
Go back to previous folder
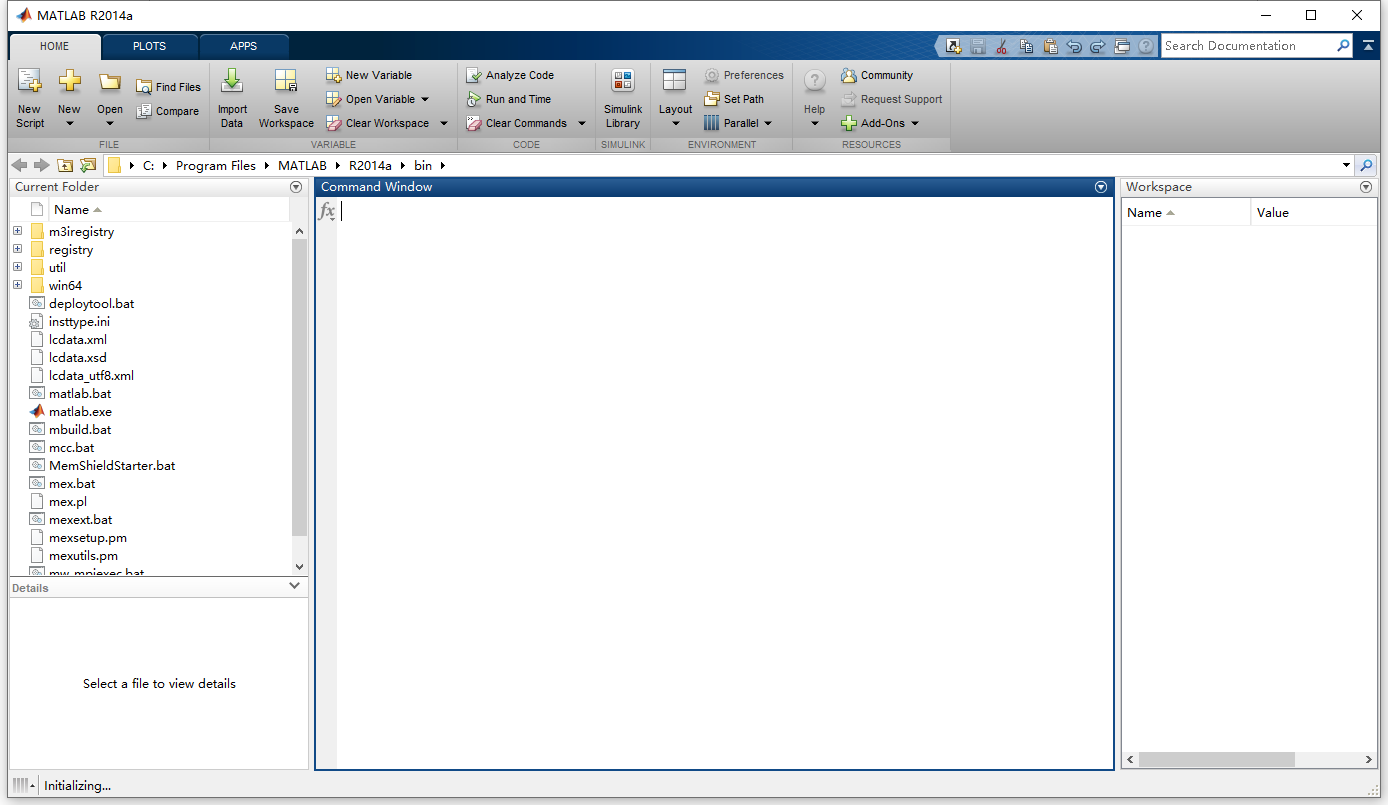(x=19, y=165)
